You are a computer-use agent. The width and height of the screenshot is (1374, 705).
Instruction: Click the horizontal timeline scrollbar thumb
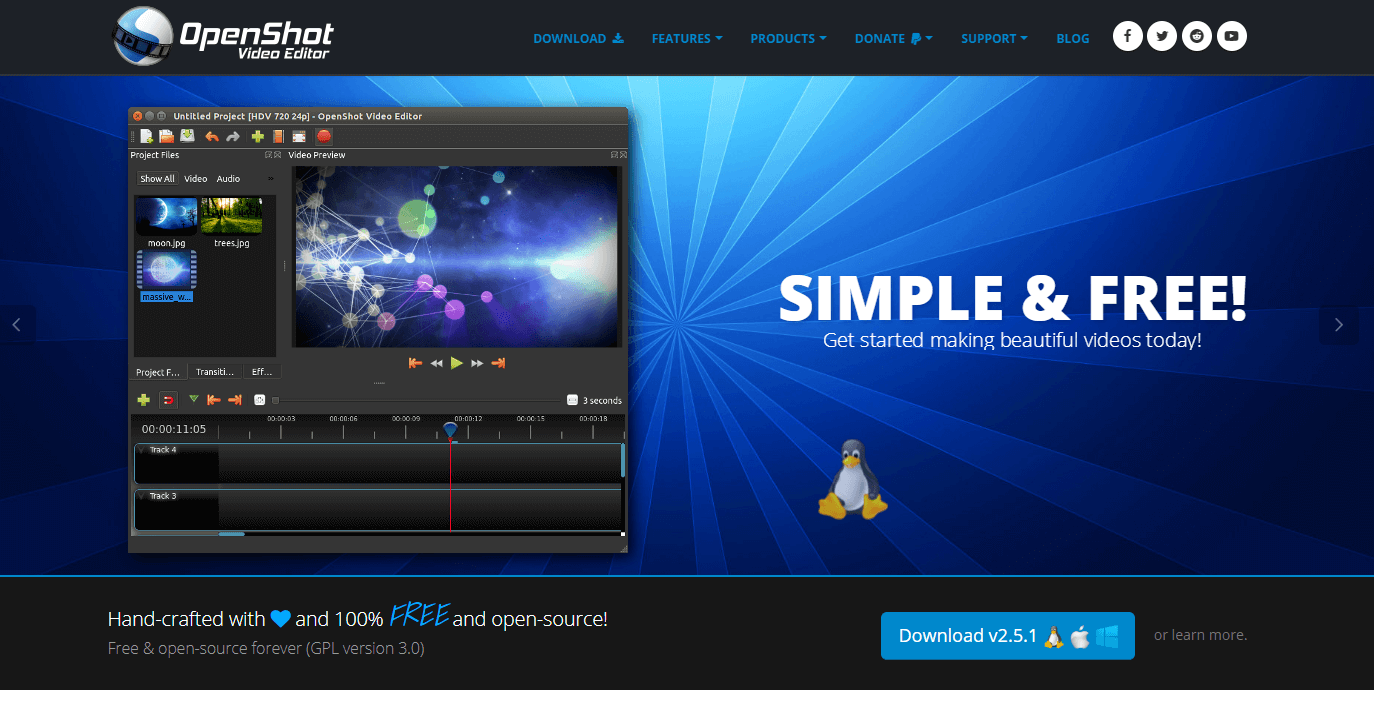[231, 534]
